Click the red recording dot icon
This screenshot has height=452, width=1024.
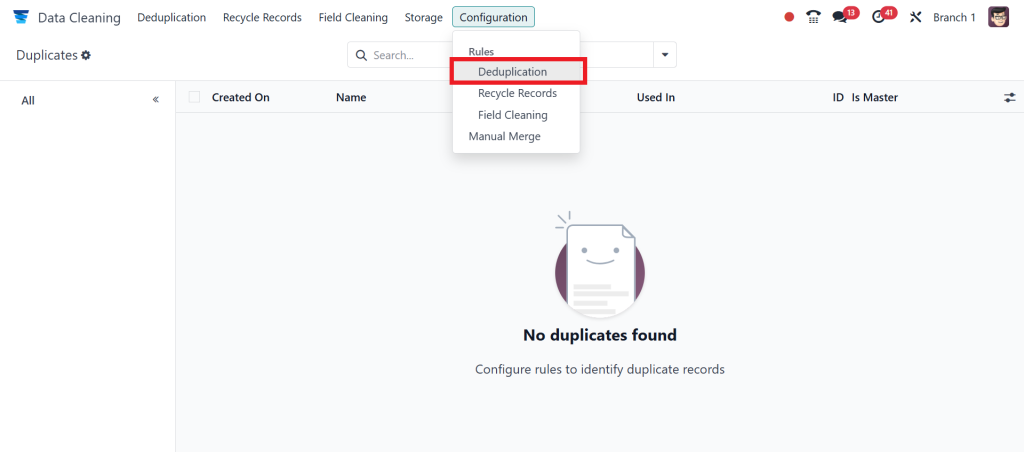pyautogui.click(x=789, y=17)
